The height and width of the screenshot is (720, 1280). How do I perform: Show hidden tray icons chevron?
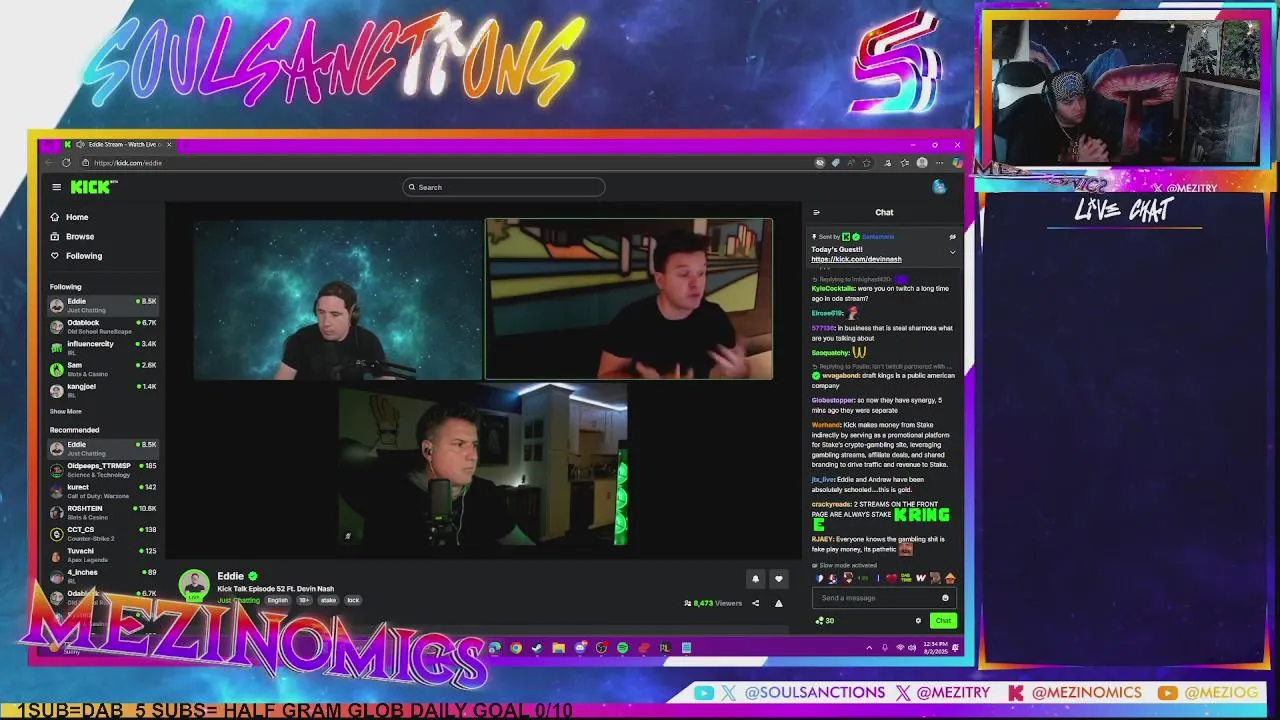(869, 648)
